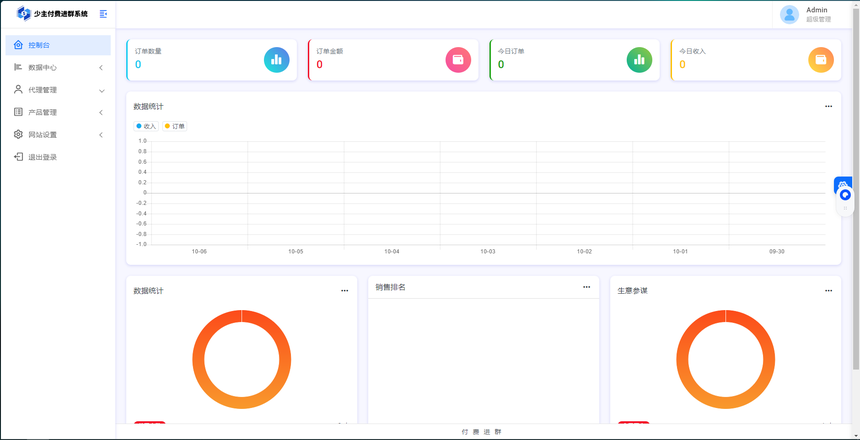Expand the 产品管理 submenu
The width and height of the screenshot is (860, 440).
click(x=57, y=112)
